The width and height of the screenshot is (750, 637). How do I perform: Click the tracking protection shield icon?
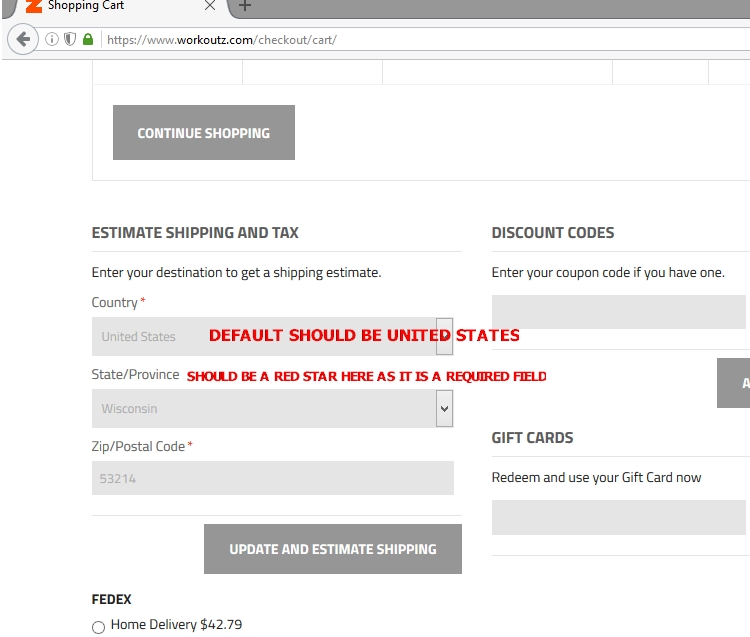(x=70, y=39)
